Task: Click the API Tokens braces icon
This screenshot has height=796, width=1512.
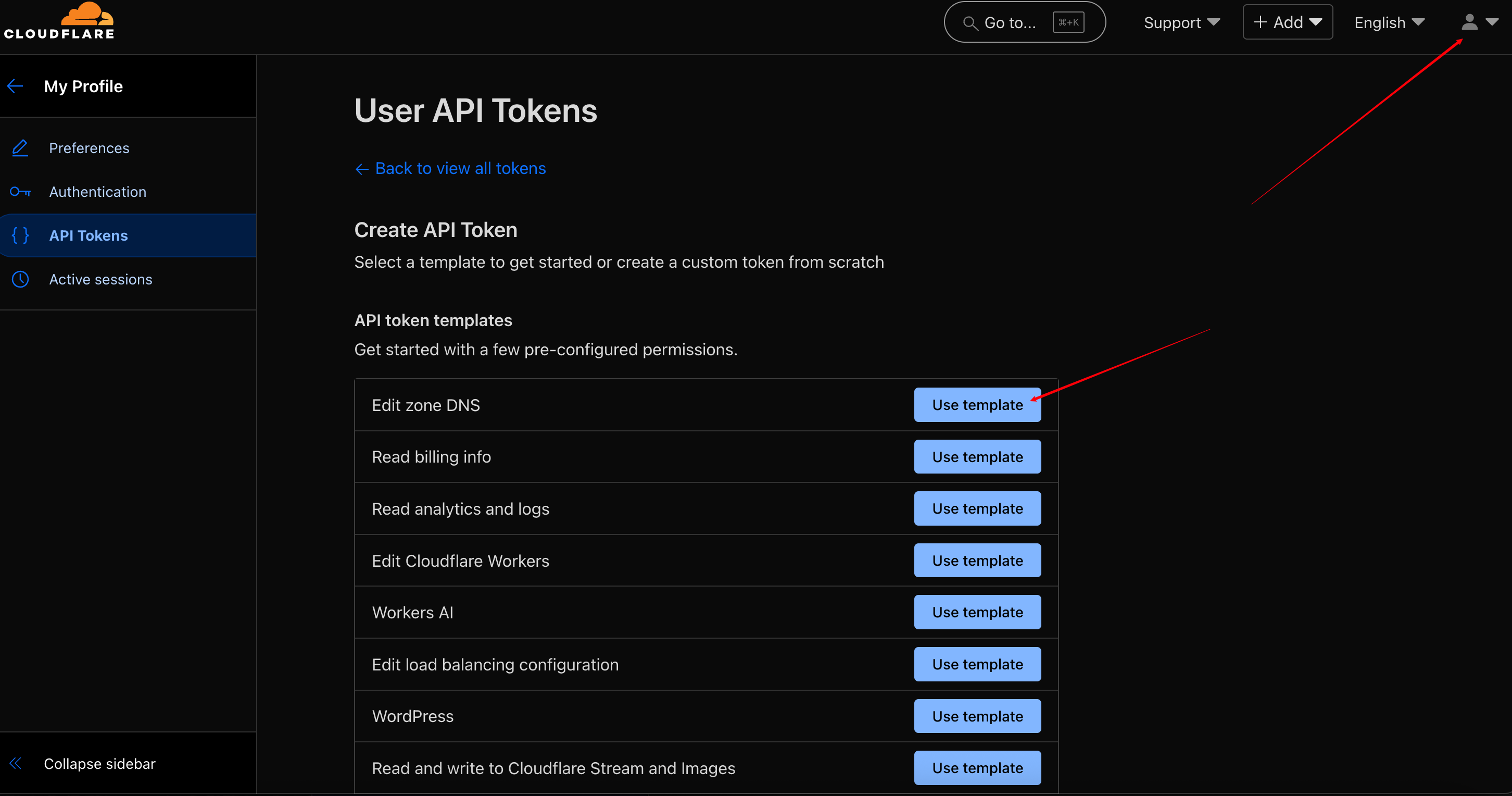Action: (x=20, y=235)
